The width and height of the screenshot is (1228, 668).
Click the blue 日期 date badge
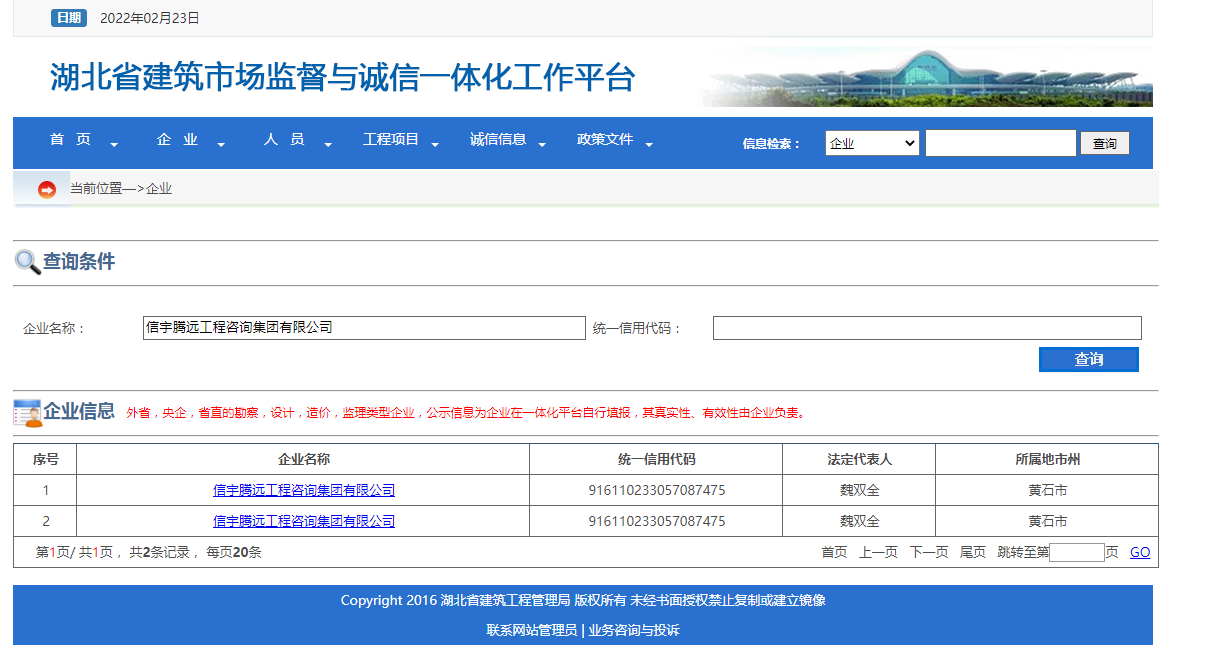pyautogui.click(x=68, y=17)
